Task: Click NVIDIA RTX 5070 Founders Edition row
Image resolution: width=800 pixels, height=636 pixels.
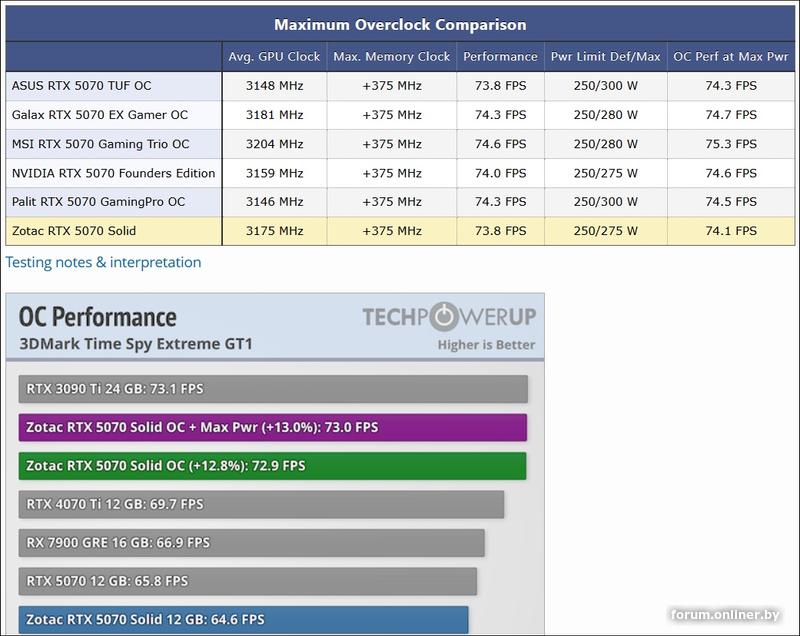Action: point(113,173)
